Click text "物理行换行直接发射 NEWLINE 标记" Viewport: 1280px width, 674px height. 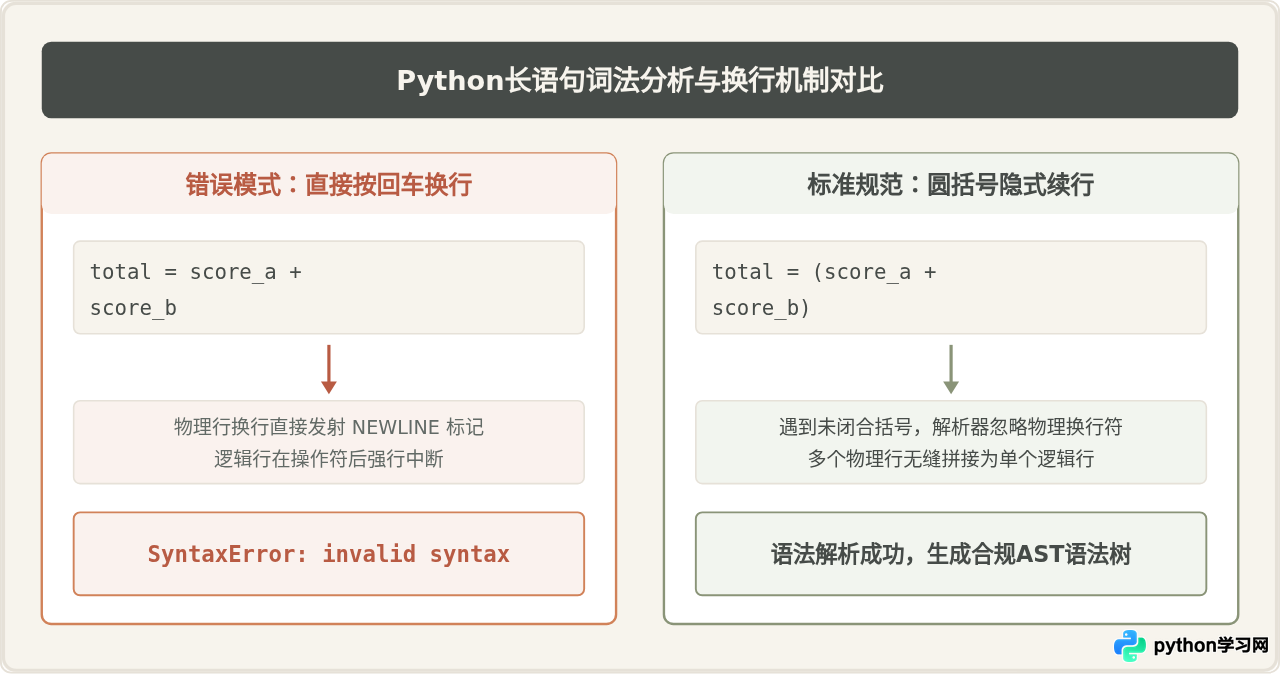(329, 427)
